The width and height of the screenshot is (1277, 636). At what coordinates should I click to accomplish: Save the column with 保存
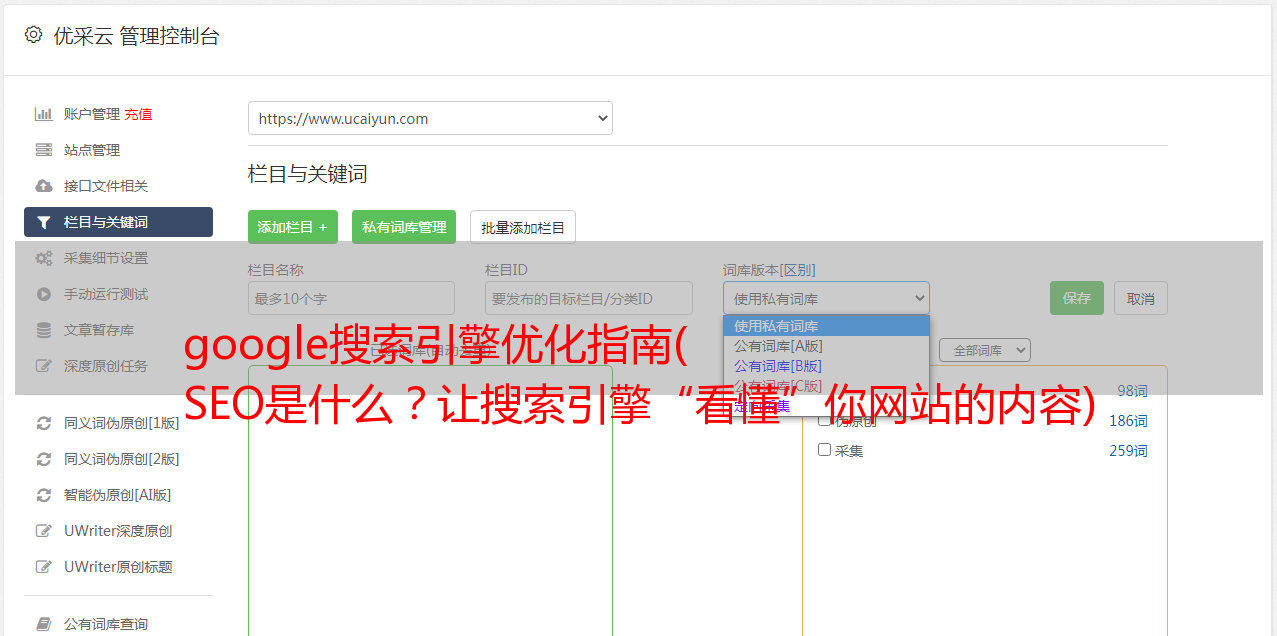tap(1077, 298)
